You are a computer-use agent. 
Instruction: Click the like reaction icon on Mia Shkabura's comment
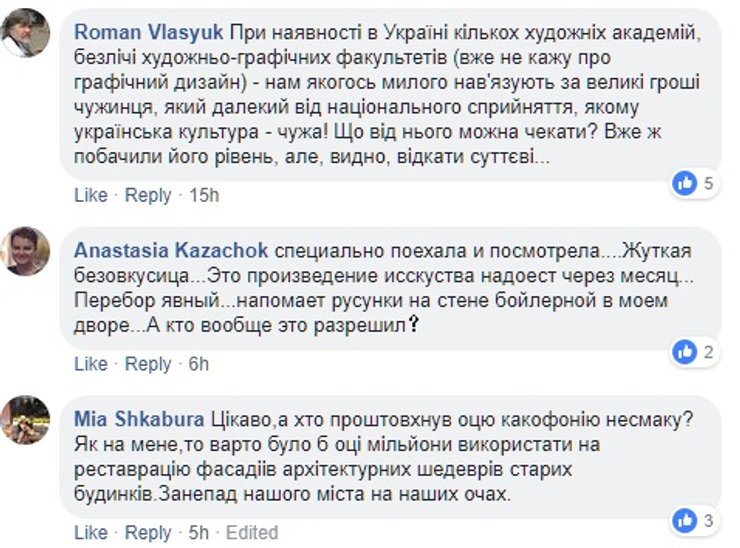[x=685, y=520]
